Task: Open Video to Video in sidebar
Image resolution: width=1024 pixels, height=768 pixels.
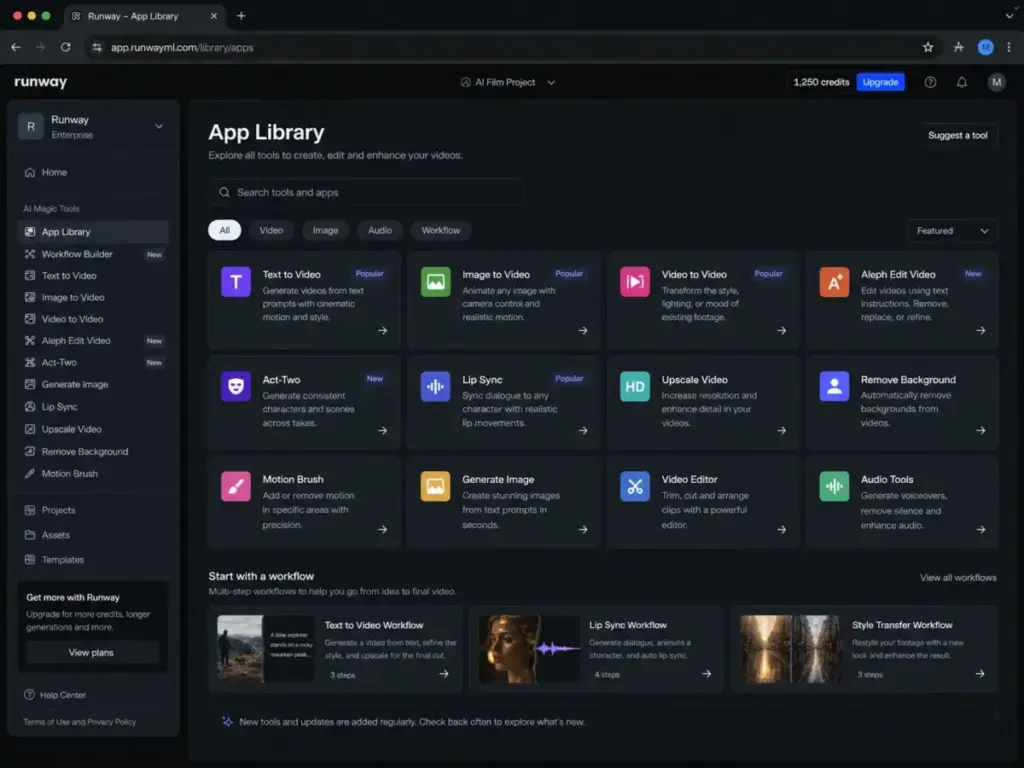Action: (93, 319)
